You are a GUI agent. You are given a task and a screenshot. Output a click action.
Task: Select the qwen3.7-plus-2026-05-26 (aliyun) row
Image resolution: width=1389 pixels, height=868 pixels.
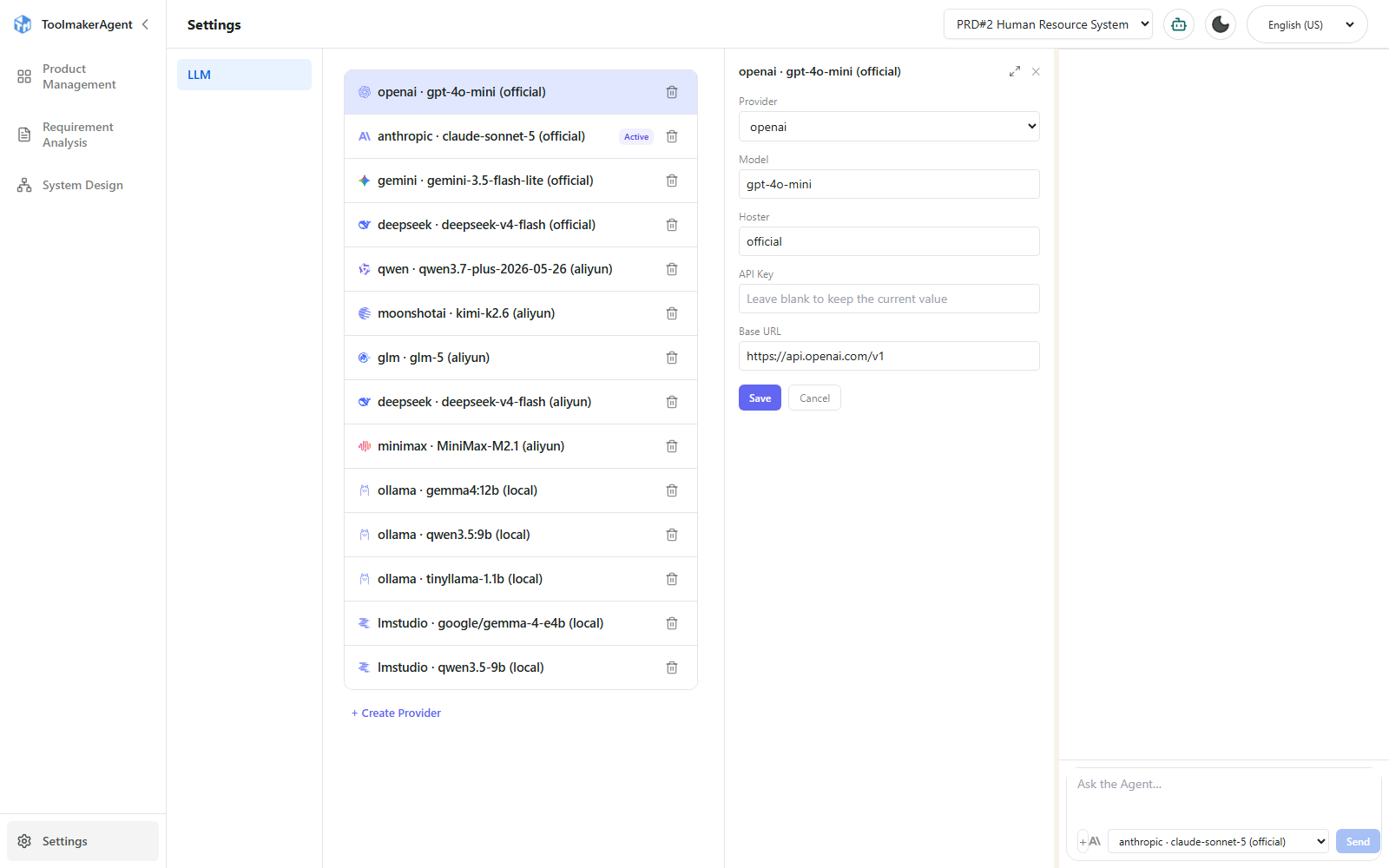click(521, 269)
